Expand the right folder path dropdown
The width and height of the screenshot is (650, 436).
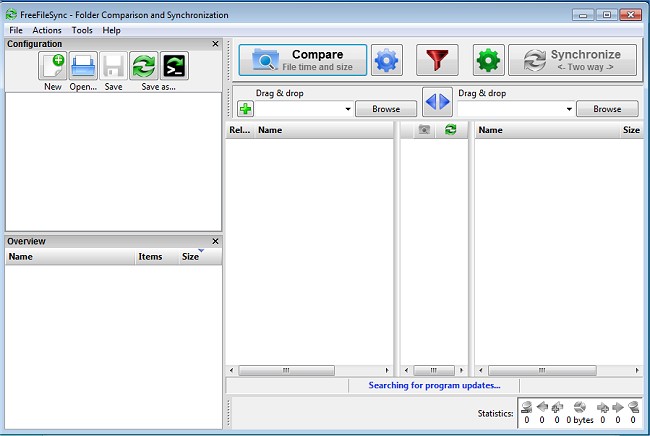pos(569,109)
